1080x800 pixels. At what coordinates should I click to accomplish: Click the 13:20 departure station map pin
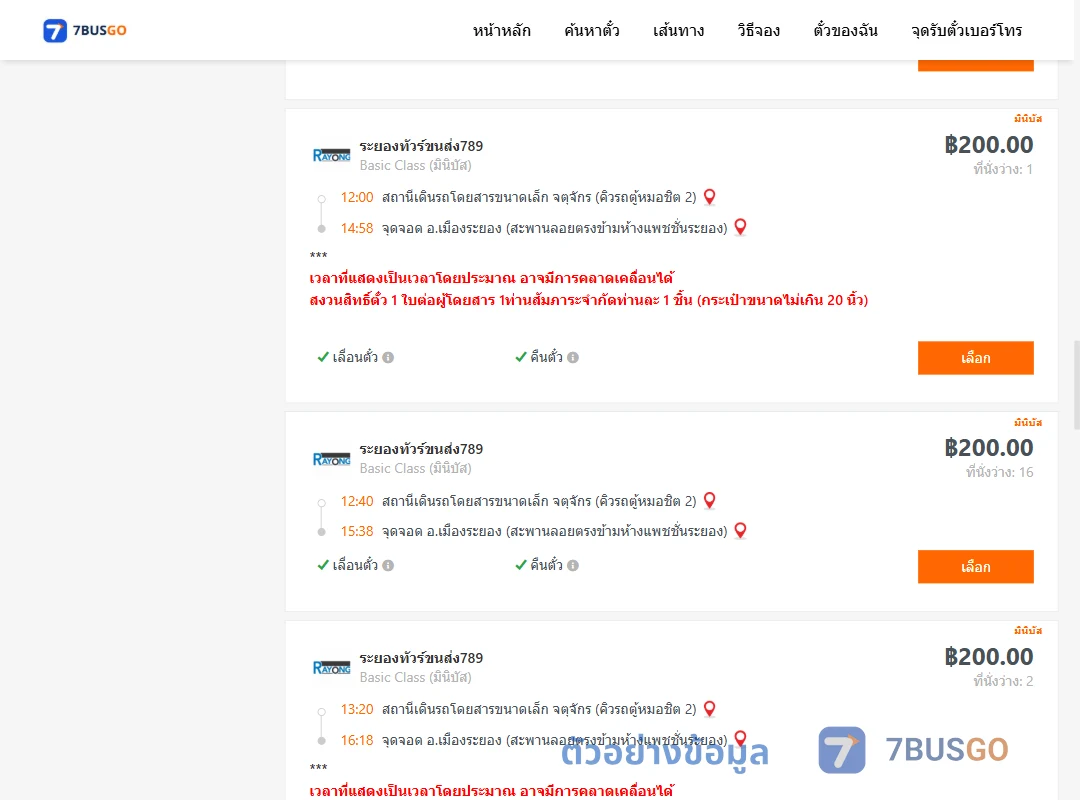pyautogui.click(x=709, y=709)
